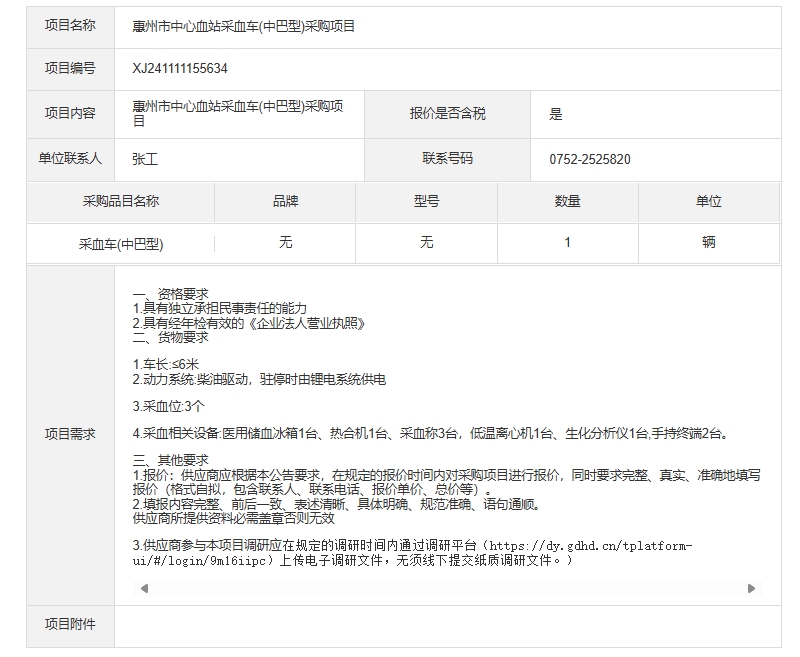Click the line 供应商所提供资料必需盖章否则无效

(233, 519)
